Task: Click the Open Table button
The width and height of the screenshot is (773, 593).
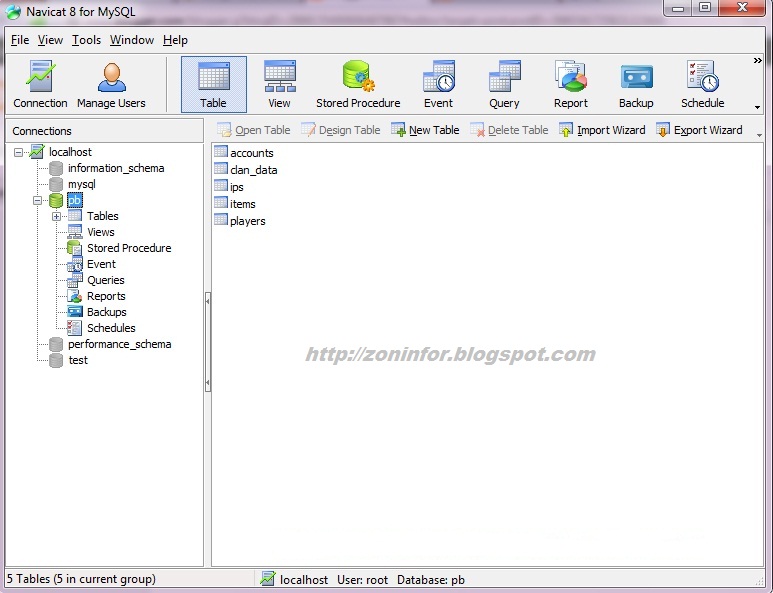Action: point(253,130)
